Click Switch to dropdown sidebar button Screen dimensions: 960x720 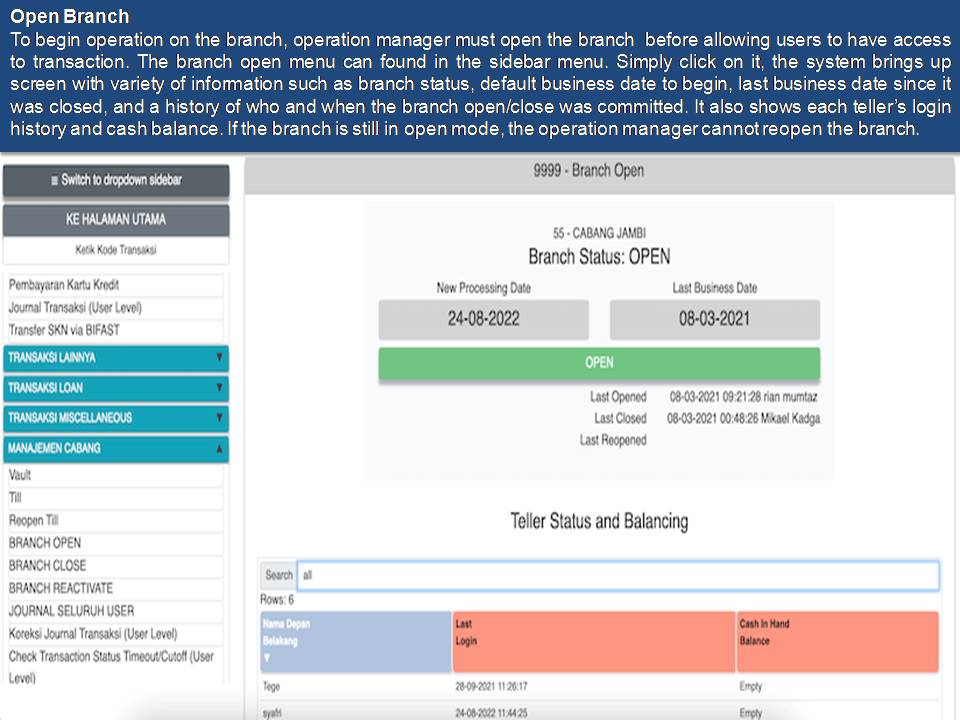[x=116, y=181]
